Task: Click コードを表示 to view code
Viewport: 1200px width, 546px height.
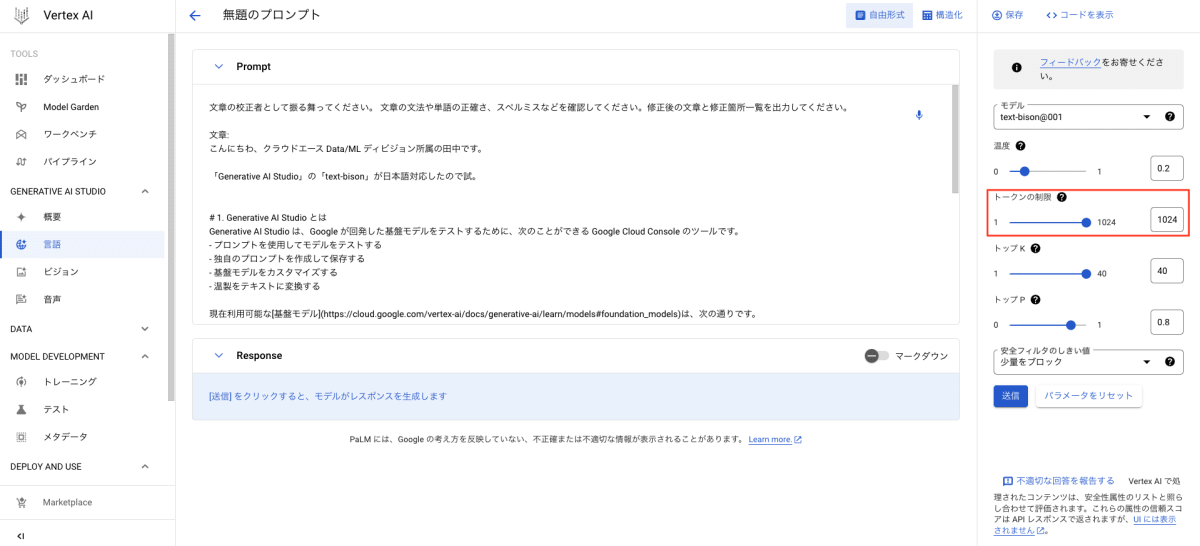Action: pyautogui.click(x=1080, y=15)
